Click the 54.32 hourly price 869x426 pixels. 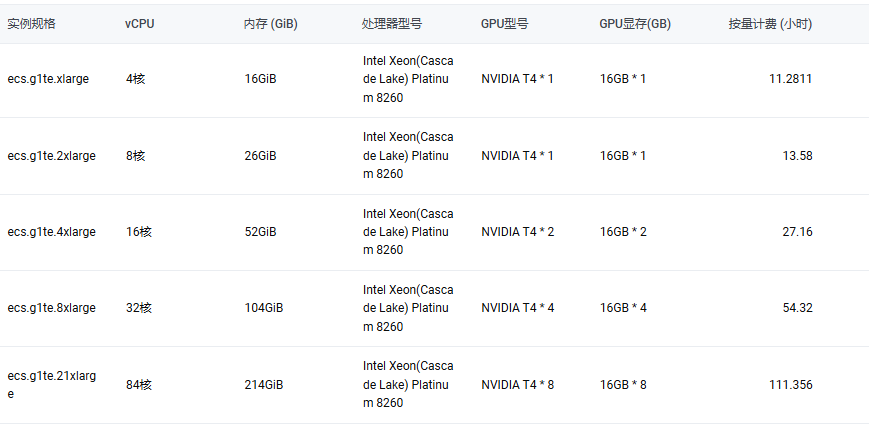click(x=798, y=307)
